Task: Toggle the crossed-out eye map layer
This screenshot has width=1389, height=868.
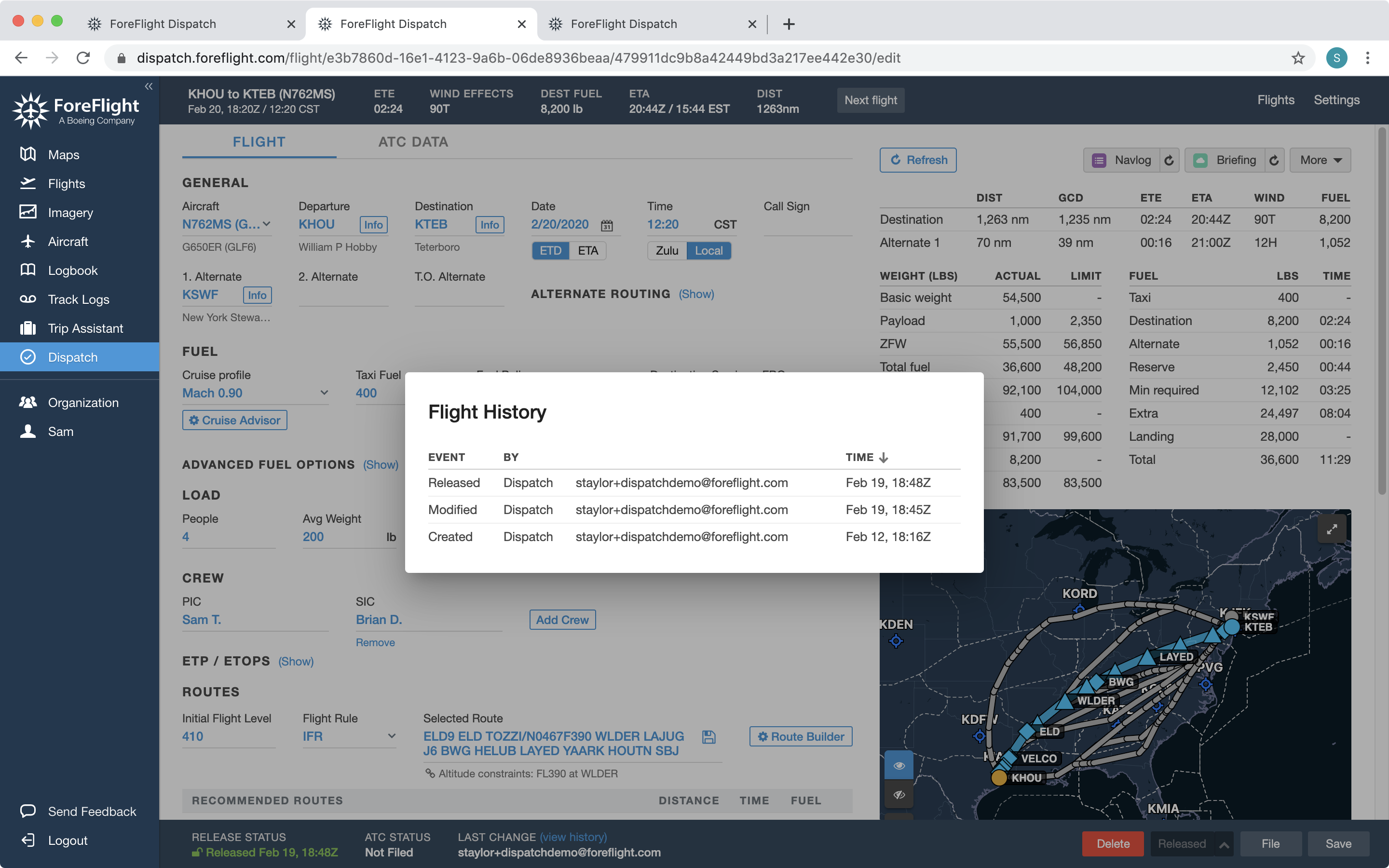Action: (x=899, y=795)
